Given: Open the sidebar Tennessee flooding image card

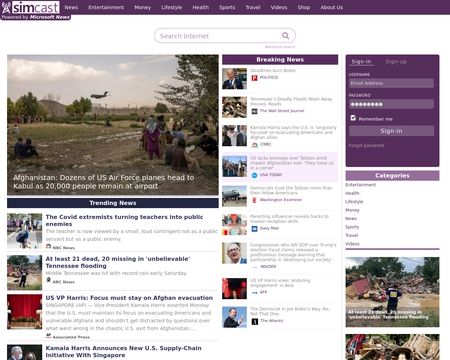Looking at the screenshot, I should pos(392,292).
